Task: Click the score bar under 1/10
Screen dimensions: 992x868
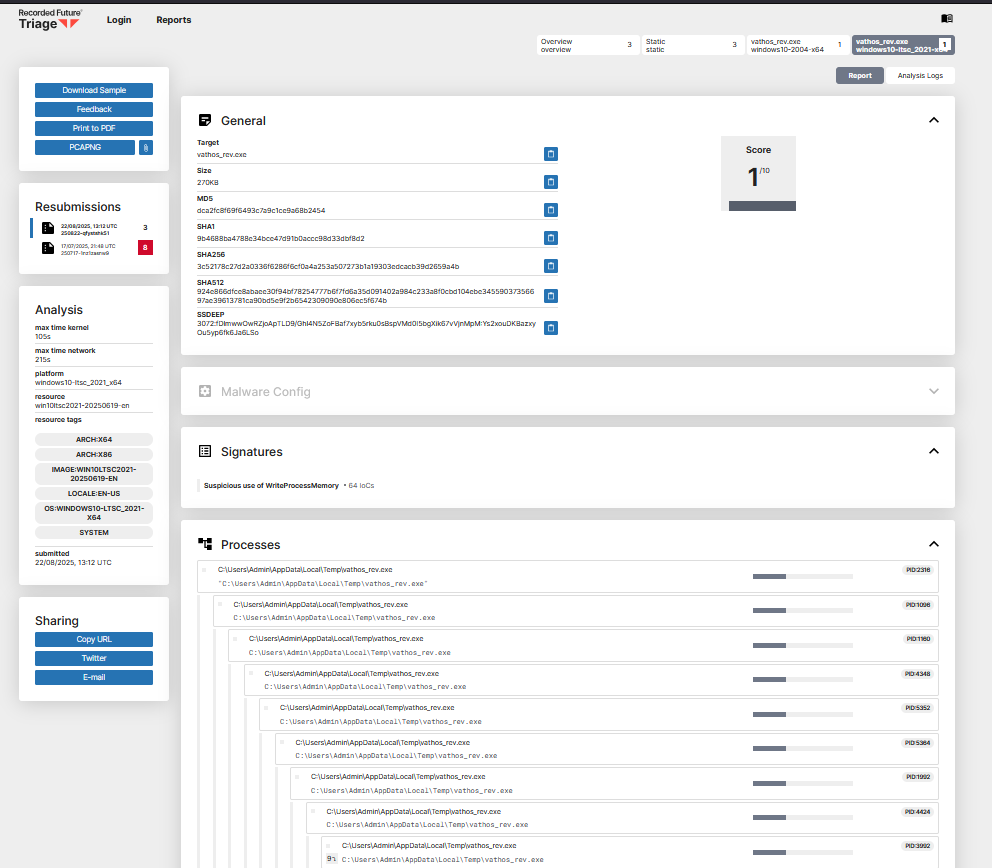Action: pos(762,206)
